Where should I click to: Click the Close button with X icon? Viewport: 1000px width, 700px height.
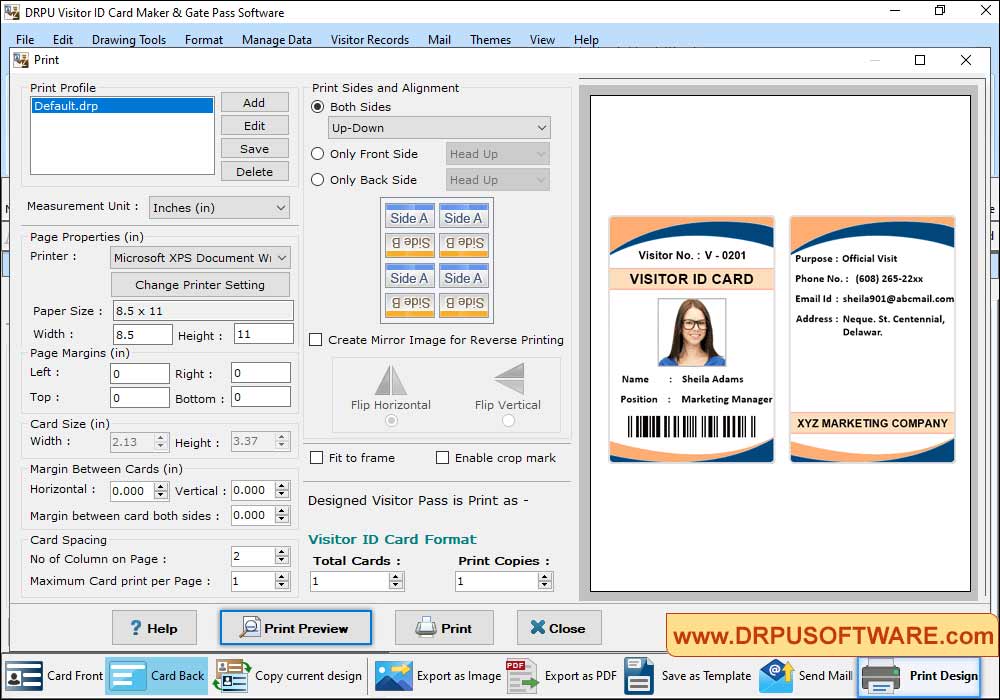point(559,628)
